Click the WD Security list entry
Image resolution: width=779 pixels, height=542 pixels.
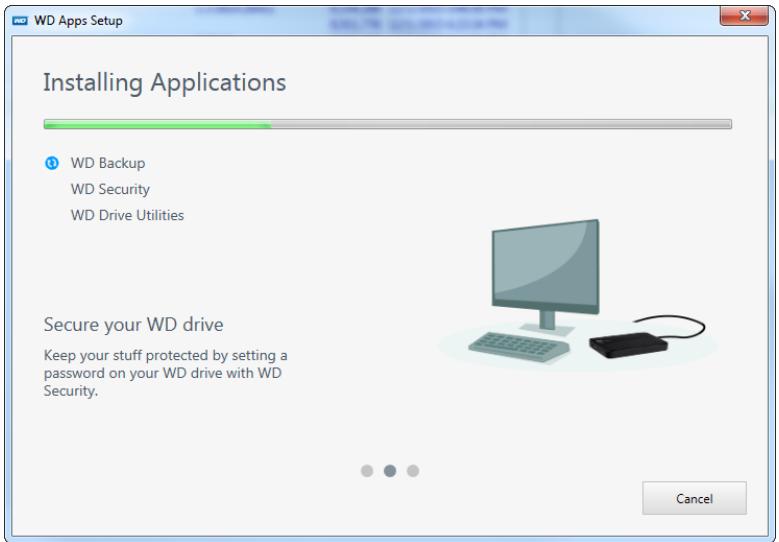pos(110,189)
